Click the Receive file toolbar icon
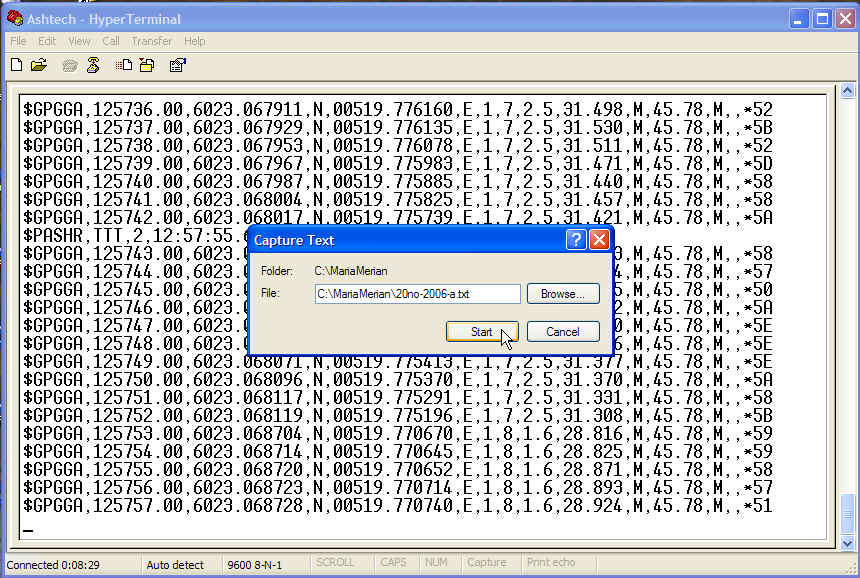 click(147, 65)
